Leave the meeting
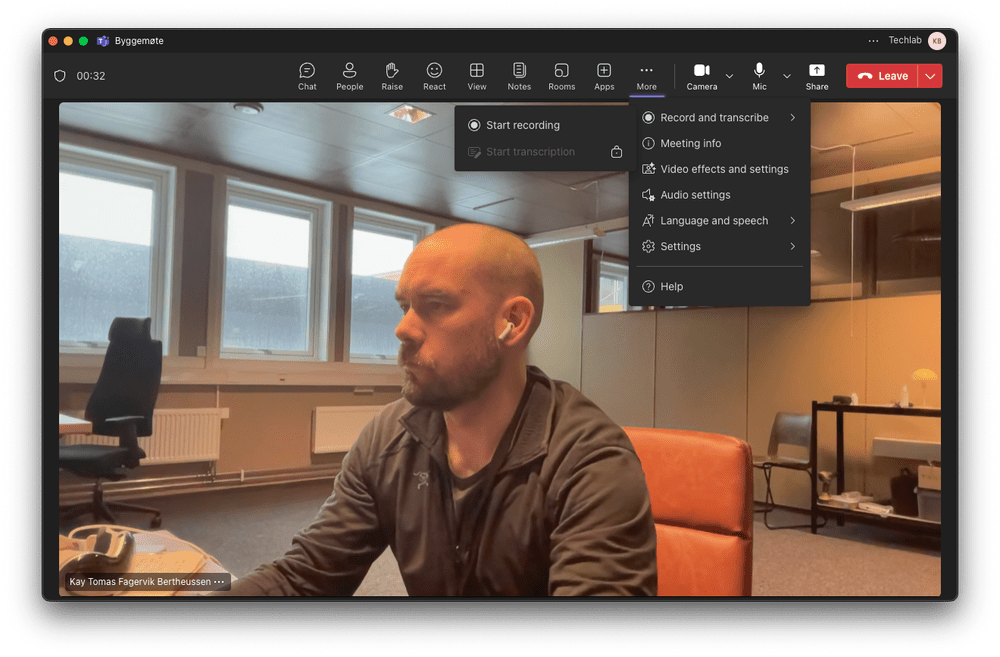The image size is (1000, 657). coord(882,76)
